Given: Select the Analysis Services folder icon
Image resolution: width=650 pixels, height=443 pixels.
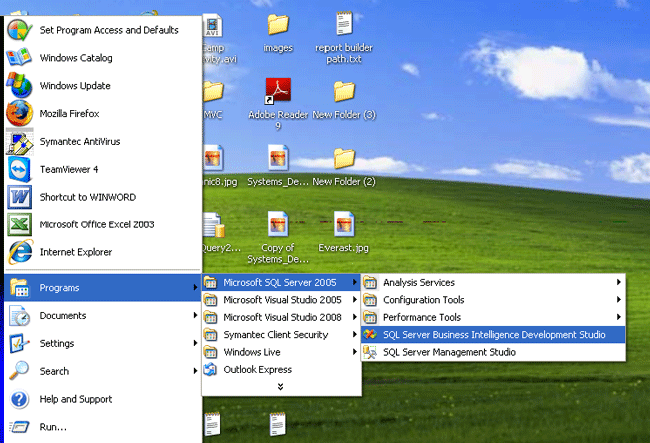Looking at the screenshot, I should point(370,283).
